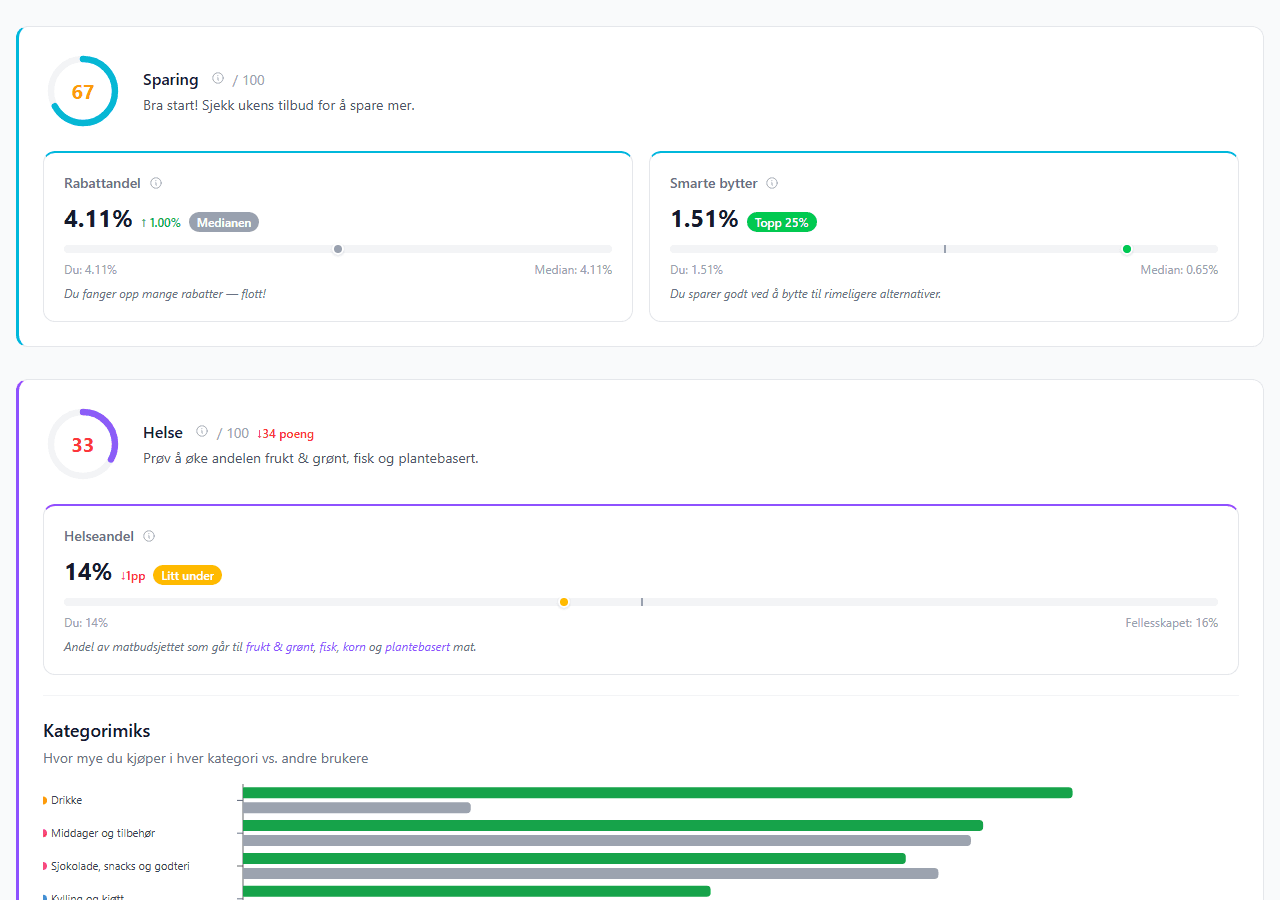The height and width of the screenshot is (900, 1280).
Task: Click info icon beside Smarte bytter
Action: point(772,183)
